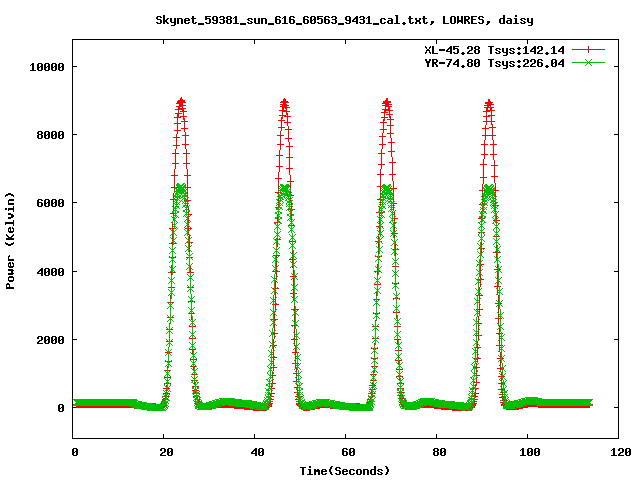The height and width of the screenshot is (480, 640).
Task: Click the Time(Seconds) x-axis label
Action: pos(345,471)
